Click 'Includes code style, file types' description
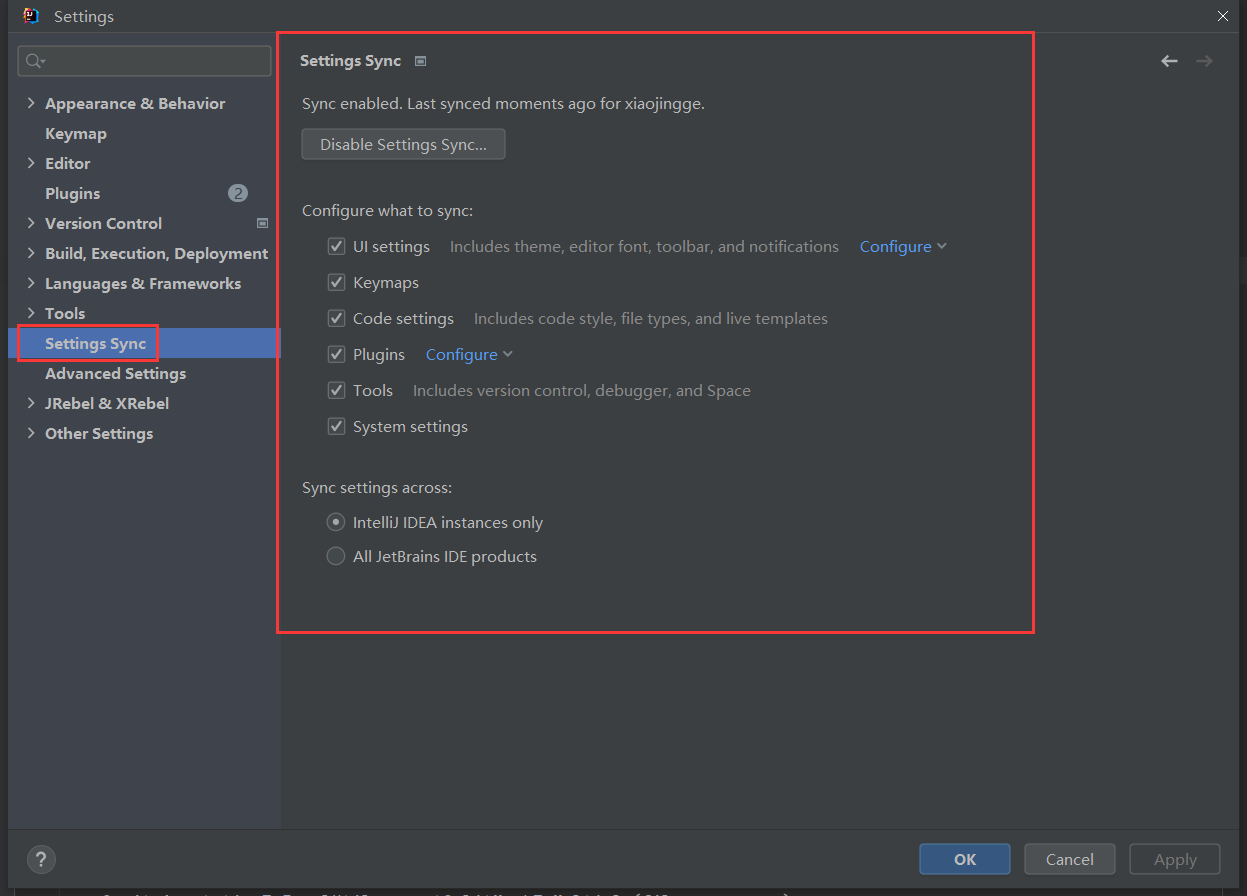 click(x=651, y=319)
